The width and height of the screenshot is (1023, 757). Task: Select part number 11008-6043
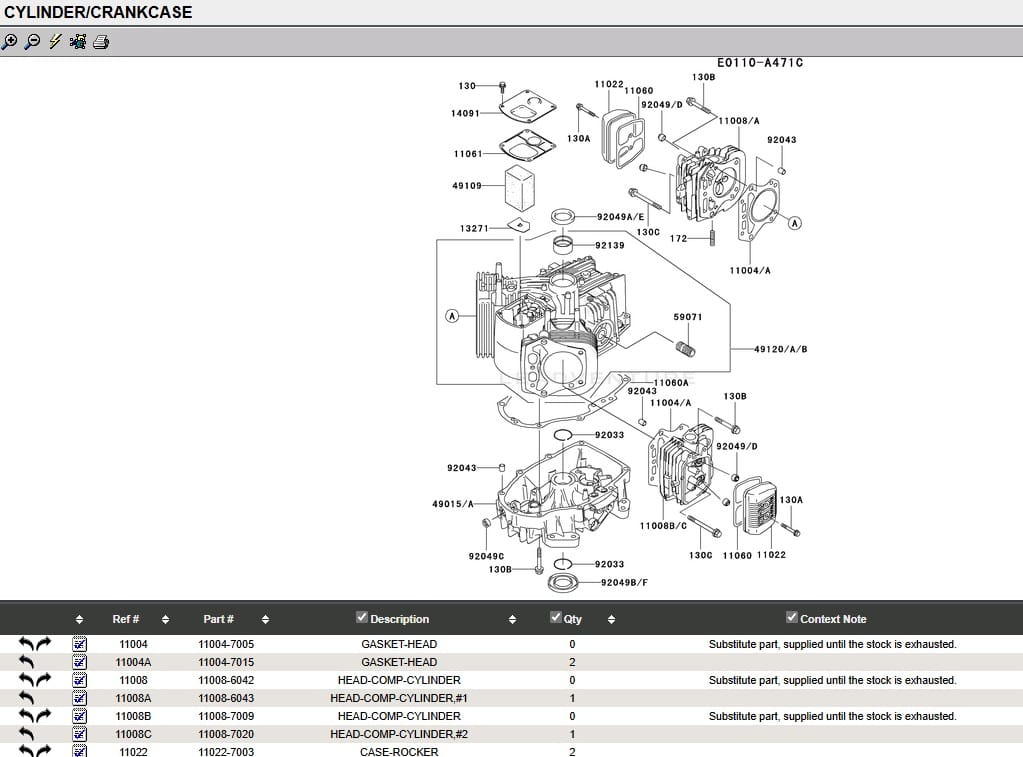(x=226, y=698)
